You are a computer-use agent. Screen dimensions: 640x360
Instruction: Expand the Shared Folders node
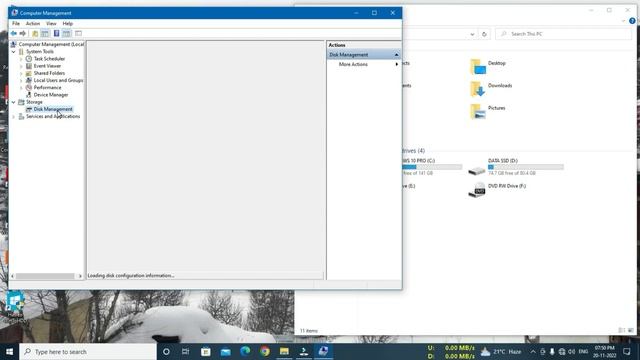pos(21,73)
